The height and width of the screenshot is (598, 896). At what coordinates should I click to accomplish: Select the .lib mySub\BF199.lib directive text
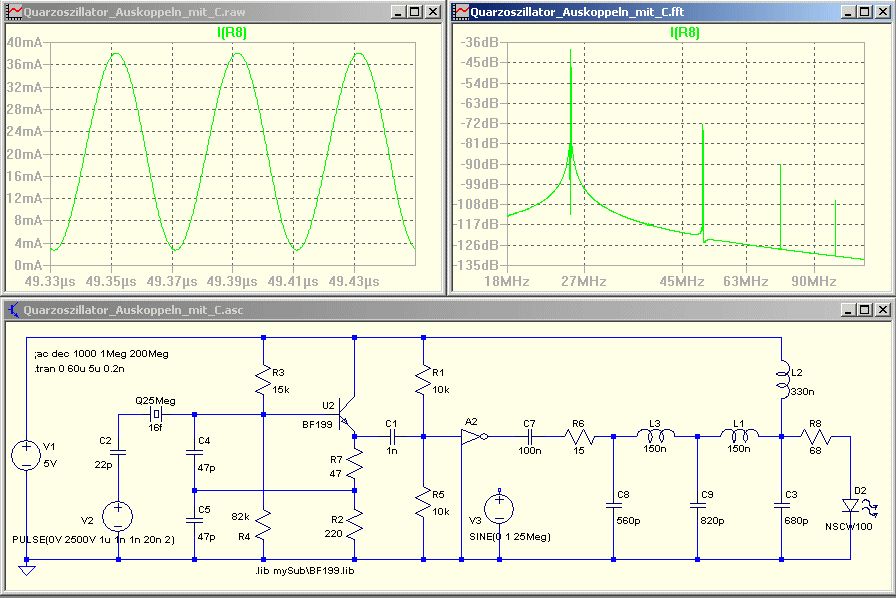(305, 571)
